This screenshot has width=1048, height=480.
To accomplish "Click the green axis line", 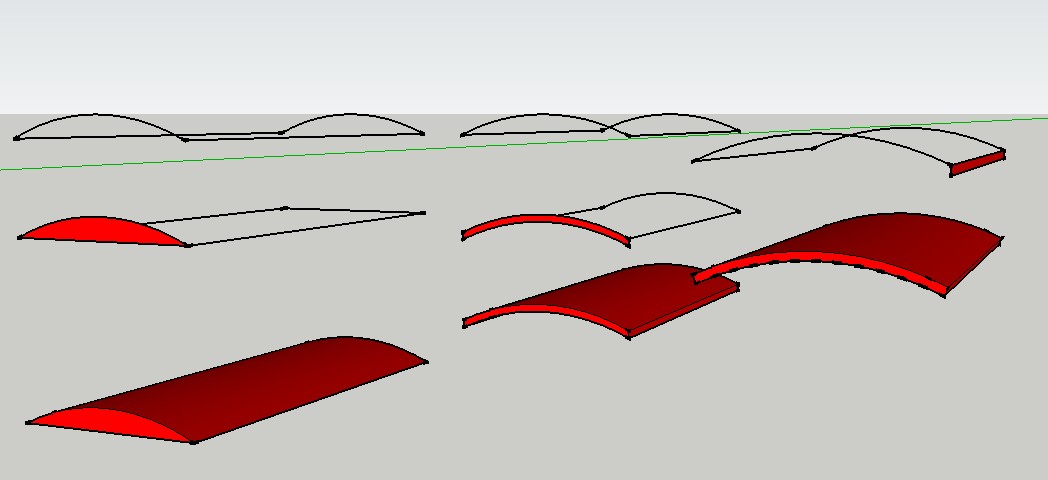I will [x=524, y=144].
